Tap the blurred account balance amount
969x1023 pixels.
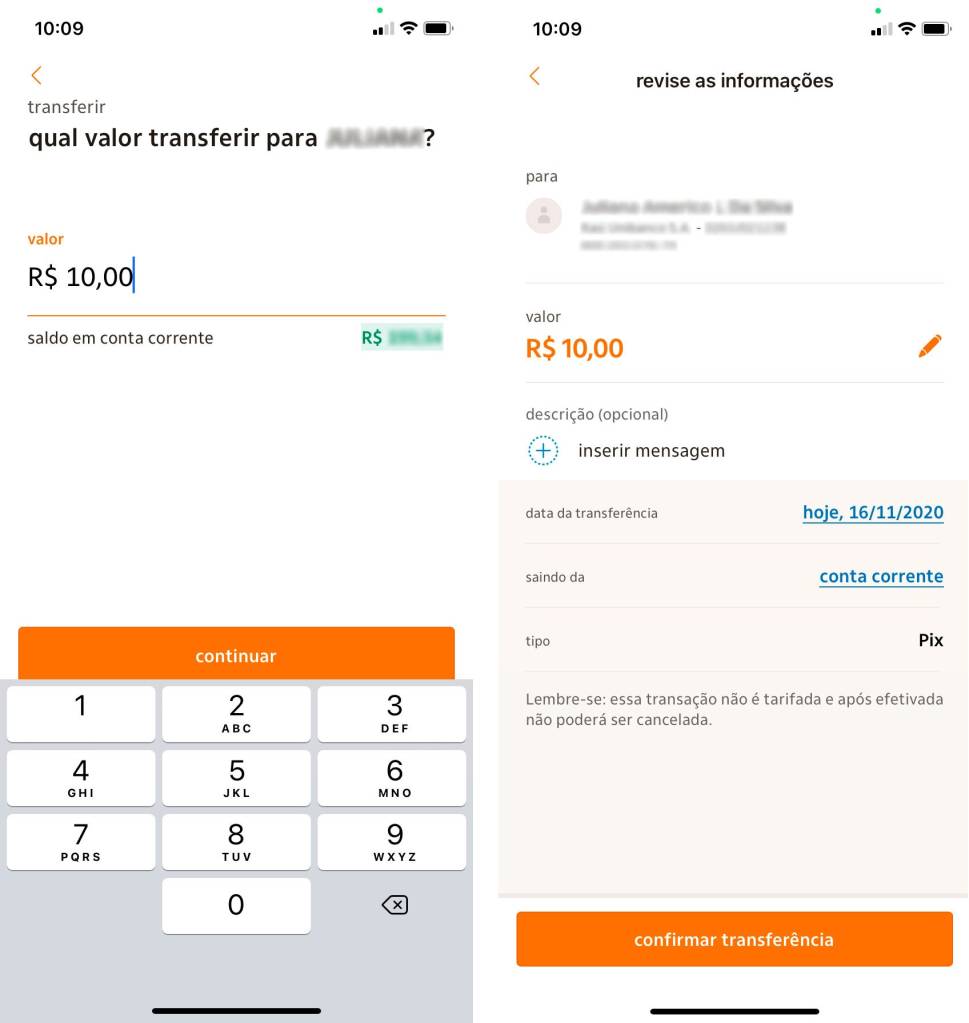click(414, 338)
